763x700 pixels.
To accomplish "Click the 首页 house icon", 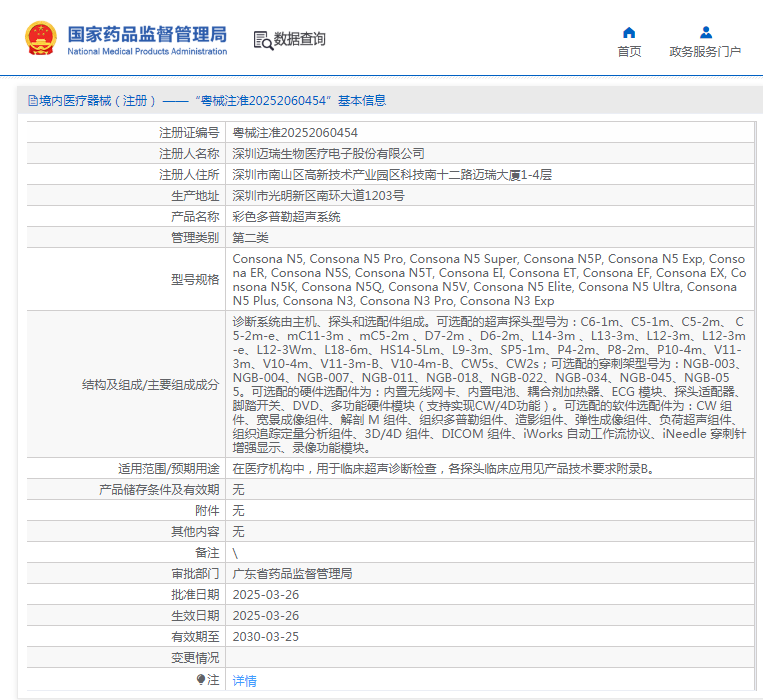I will [x=629, y=32].
